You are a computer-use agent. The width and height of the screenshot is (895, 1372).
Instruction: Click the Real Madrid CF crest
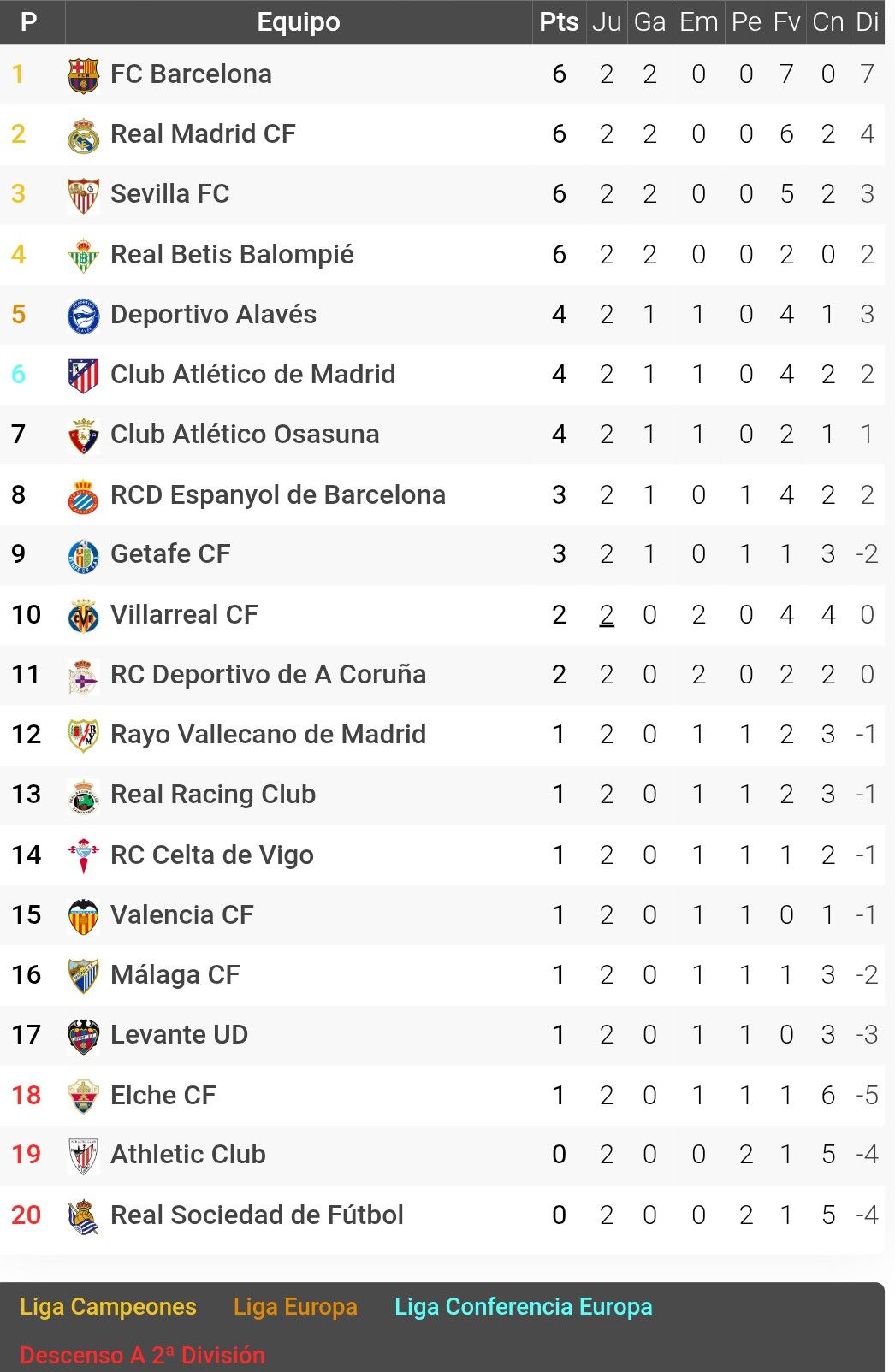tap(83, 135)
